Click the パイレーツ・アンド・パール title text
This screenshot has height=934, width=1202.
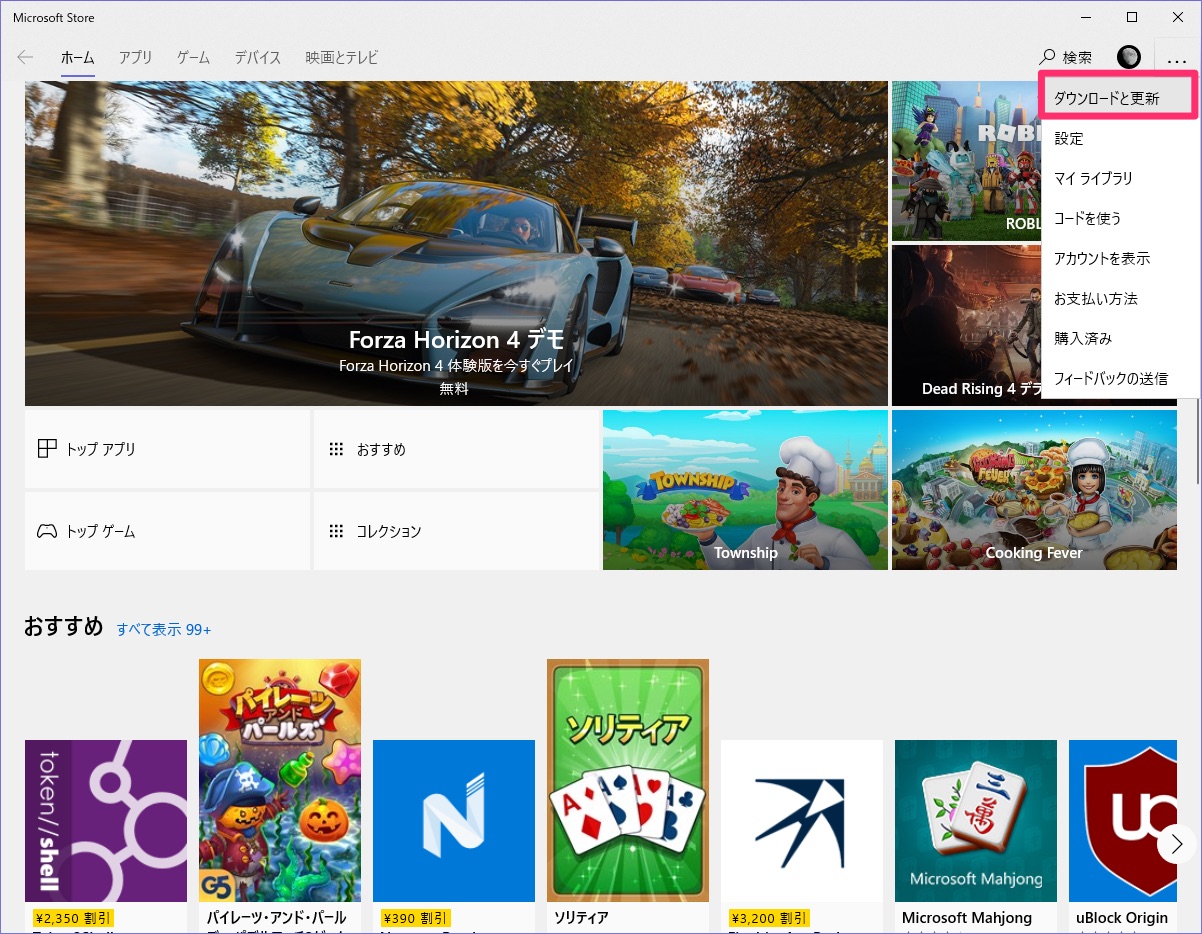pos(277,918)
